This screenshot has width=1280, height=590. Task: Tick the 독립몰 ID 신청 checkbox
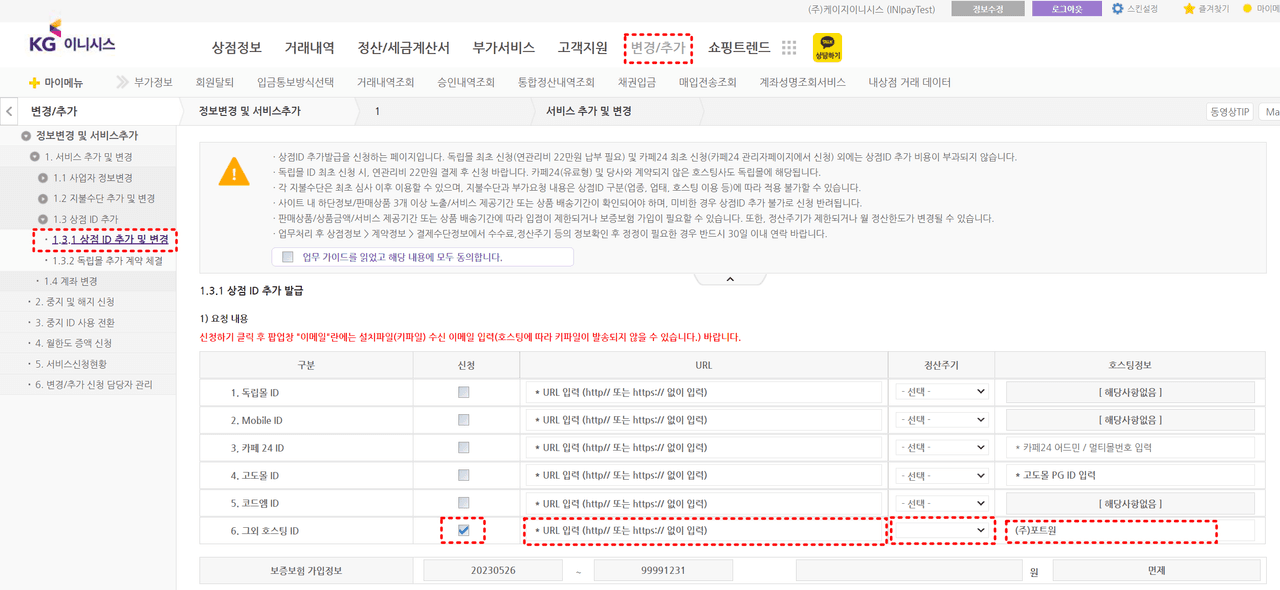coord(463,392)
